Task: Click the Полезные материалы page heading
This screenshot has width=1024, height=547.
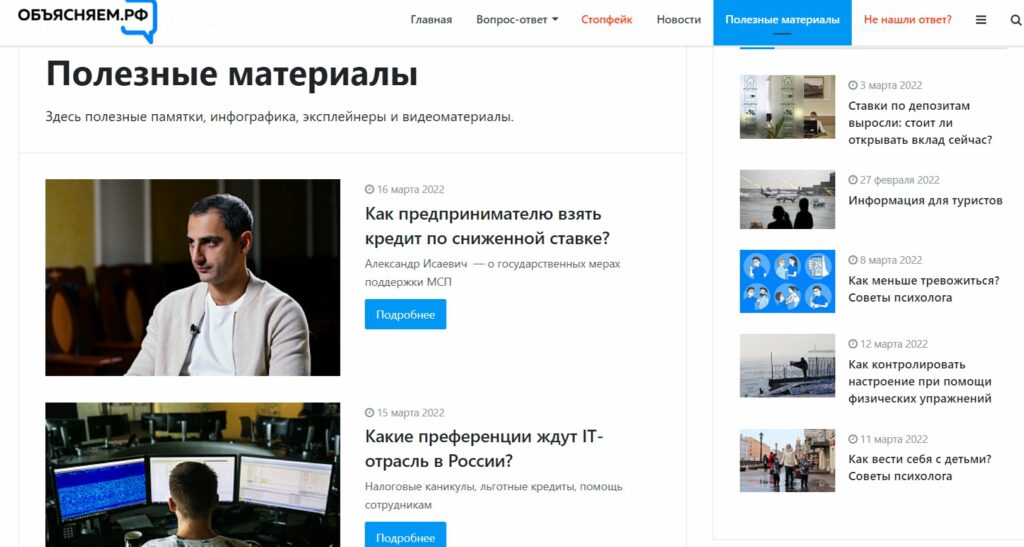Action: pos(232,73)
